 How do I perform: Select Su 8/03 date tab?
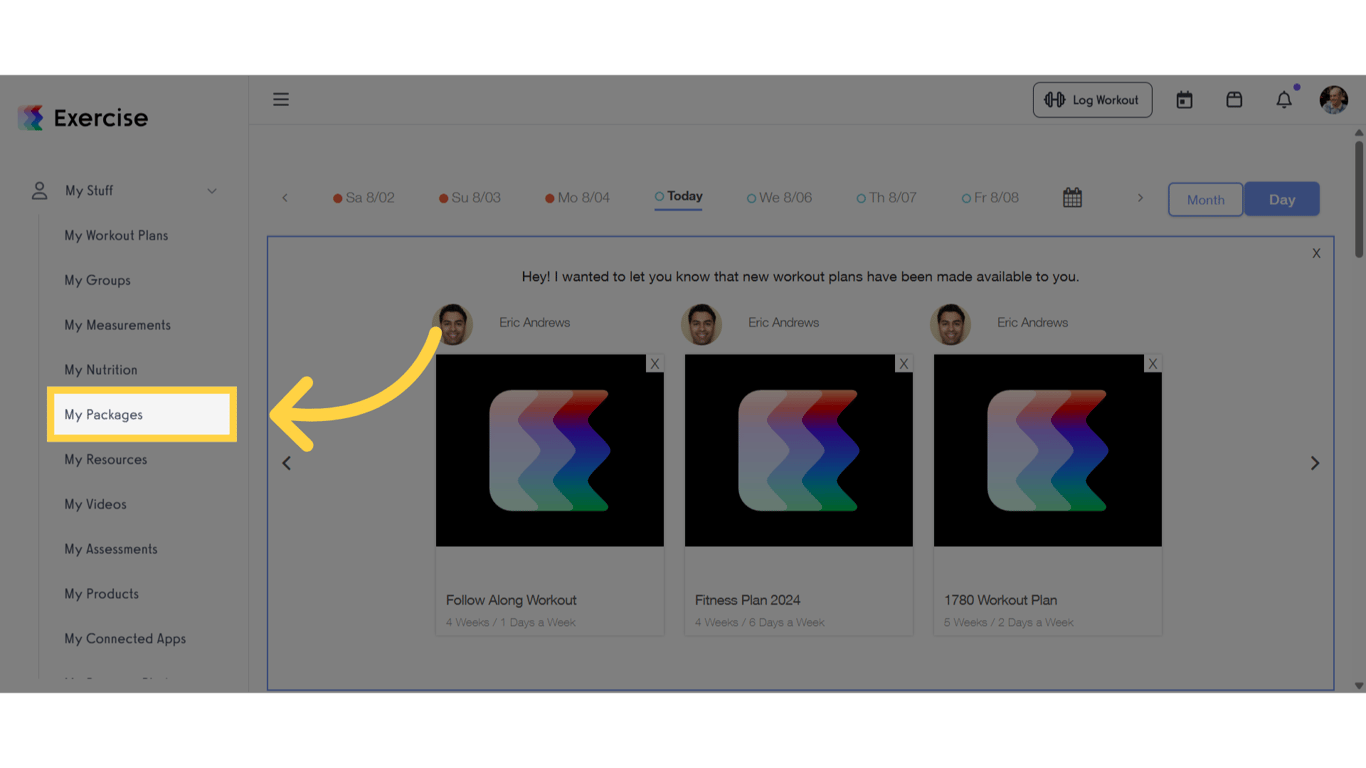coord(470,198)
